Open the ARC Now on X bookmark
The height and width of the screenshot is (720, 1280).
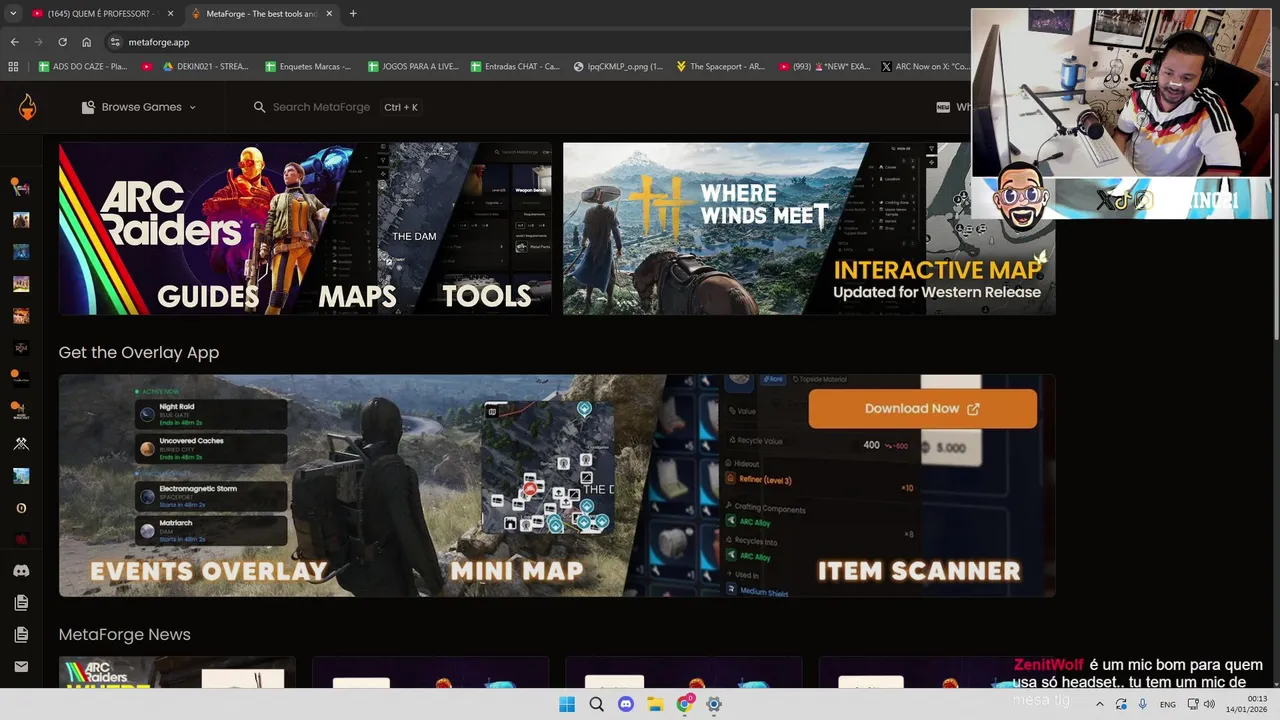tap(926, 67)
